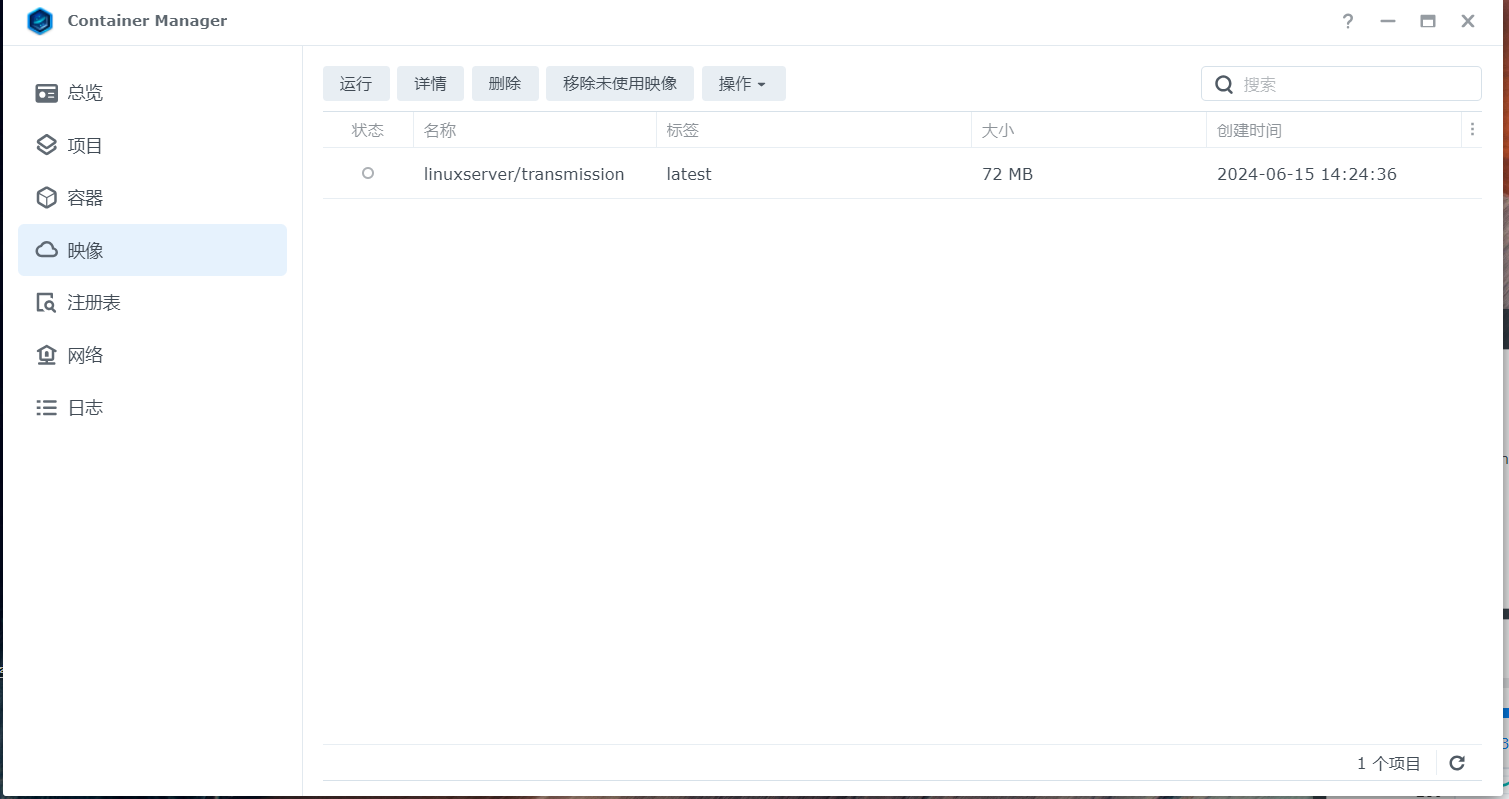The height and width of the screenshot is (799, 1509).
Task: Switch to the 映像 images section
Action: click(x=86, y=249)
